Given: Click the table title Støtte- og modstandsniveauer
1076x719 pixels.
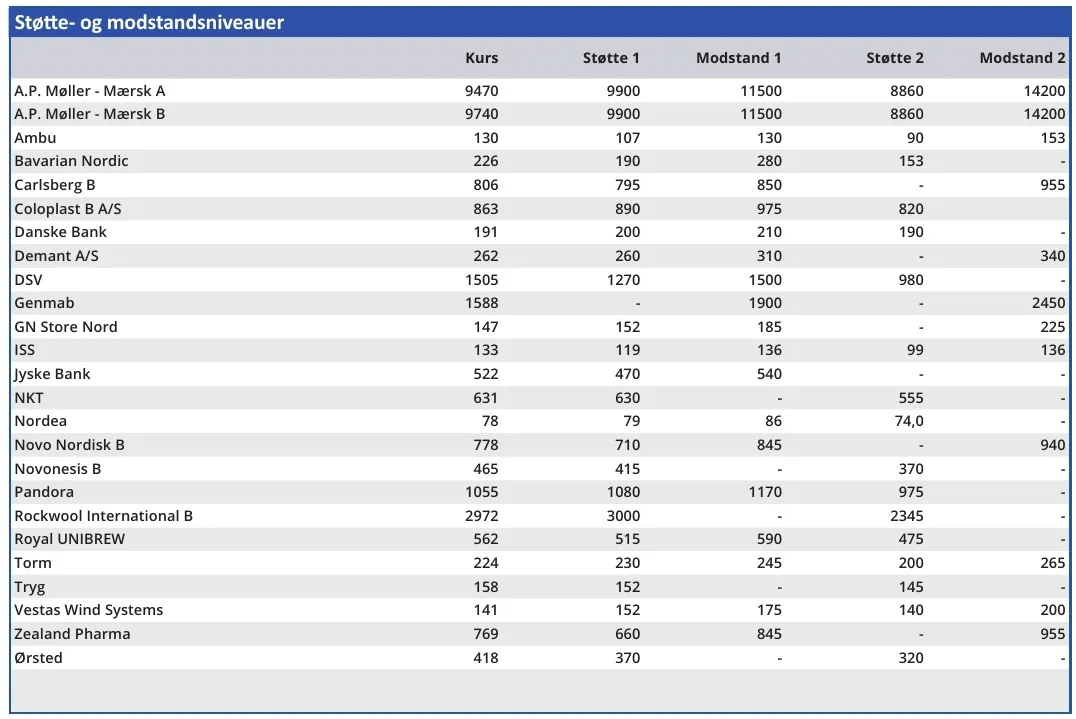Looking at the screenshot, I should click(150, 22).
